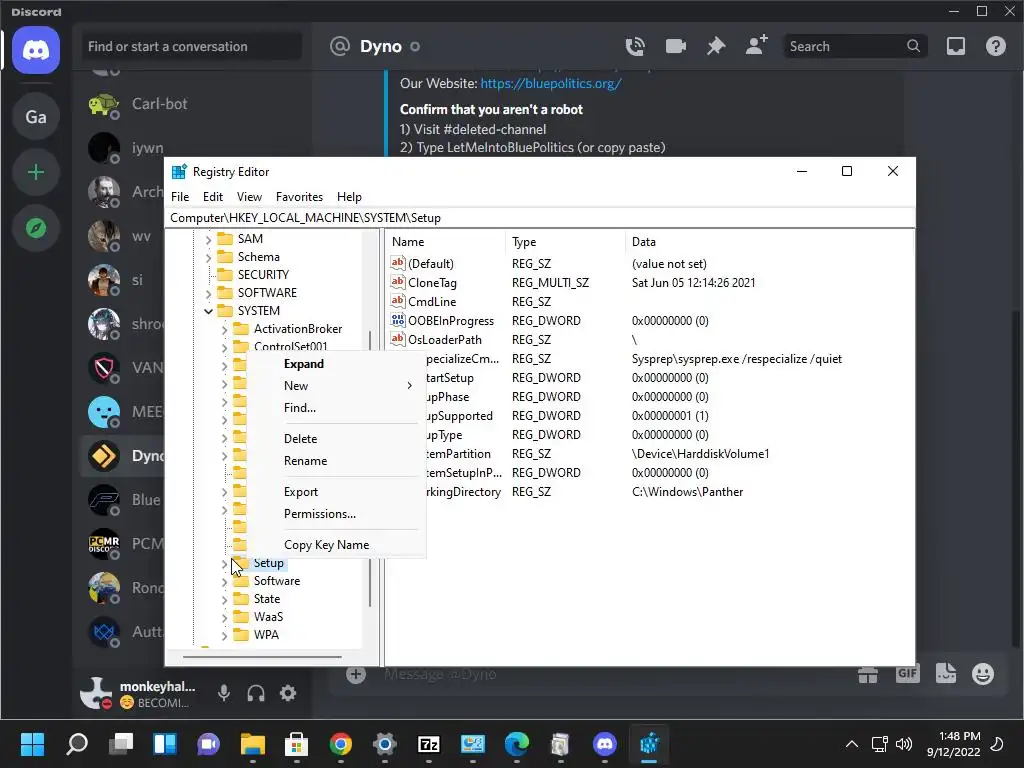
Task: Expand the State registry key
Action: point(224,599)
